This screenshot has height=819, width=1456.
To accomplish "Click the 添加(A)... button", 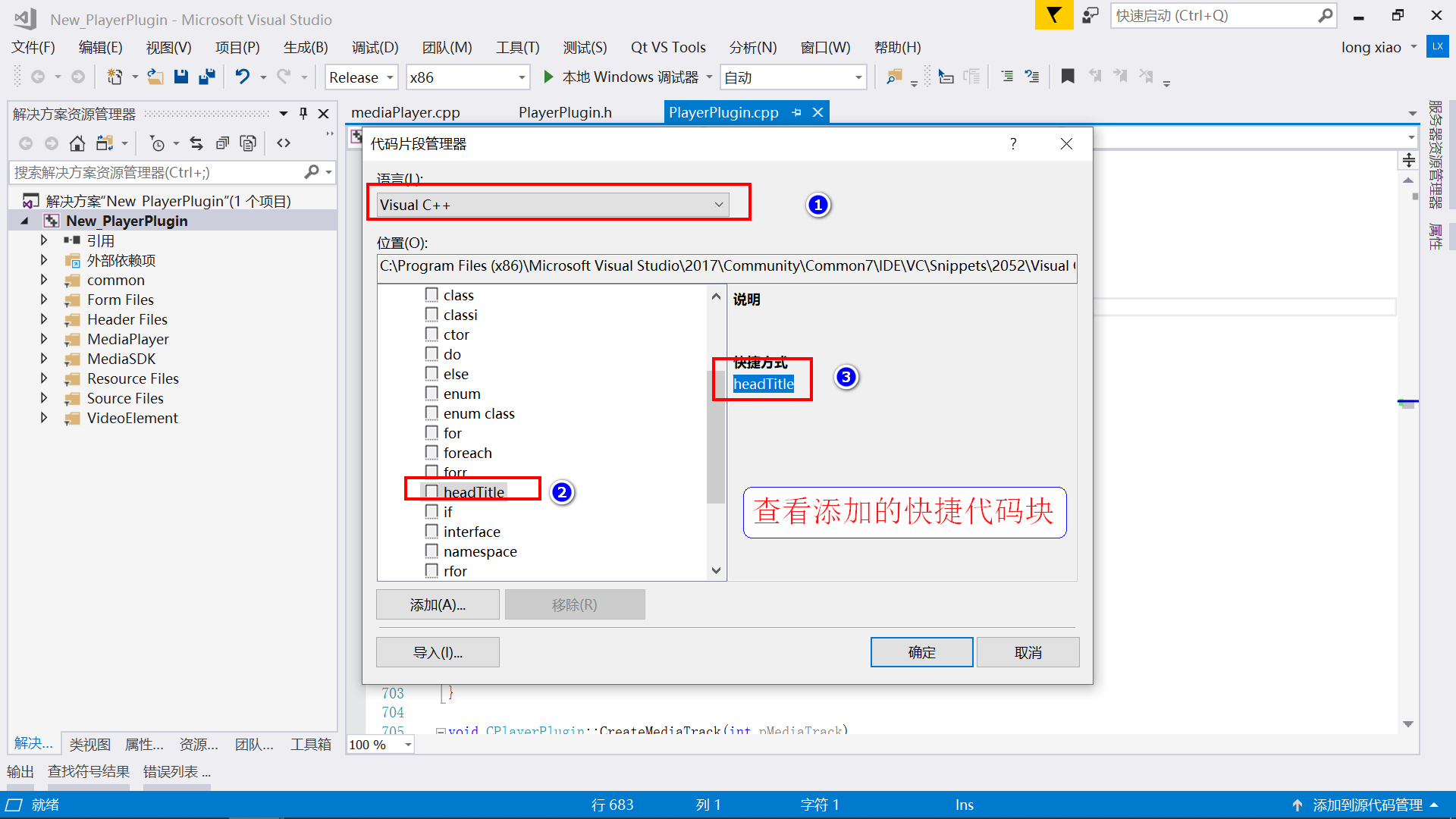I will tap(438, 604).
